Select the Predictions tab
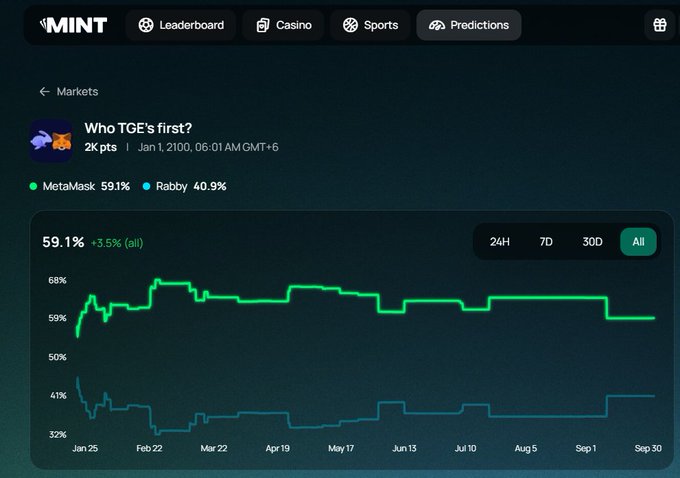The image size is (680, 478). (469, 25)
